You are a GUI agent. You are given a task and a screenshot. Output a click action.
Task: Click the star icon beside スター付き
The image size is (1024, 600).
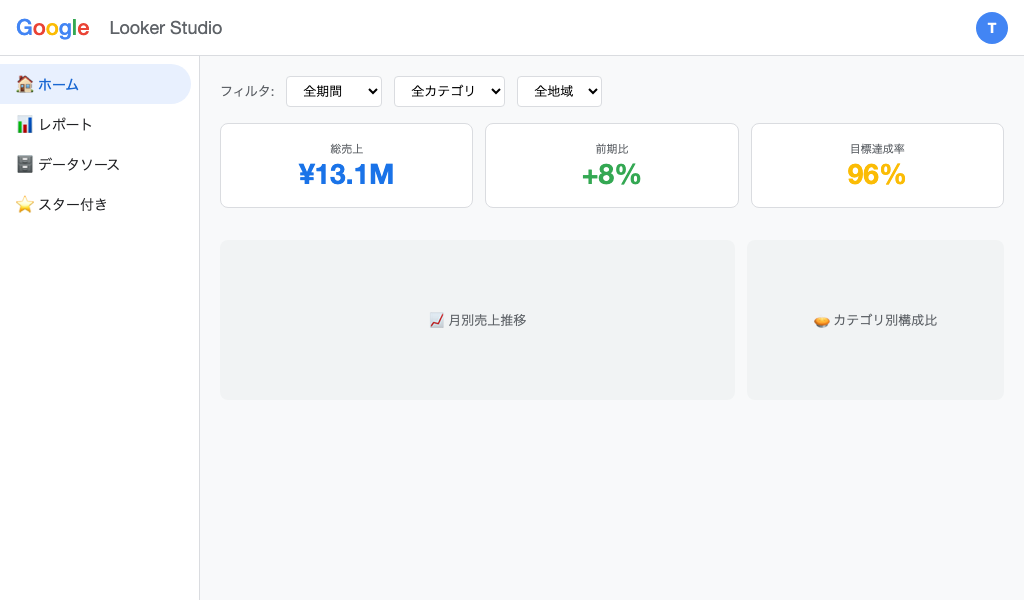[25, 205]
